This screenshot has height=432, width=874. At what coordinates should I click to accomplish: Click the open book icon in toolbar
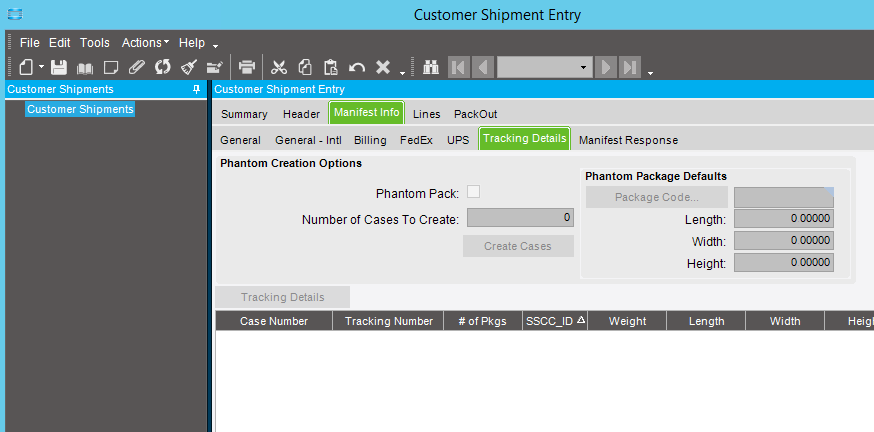85,68
